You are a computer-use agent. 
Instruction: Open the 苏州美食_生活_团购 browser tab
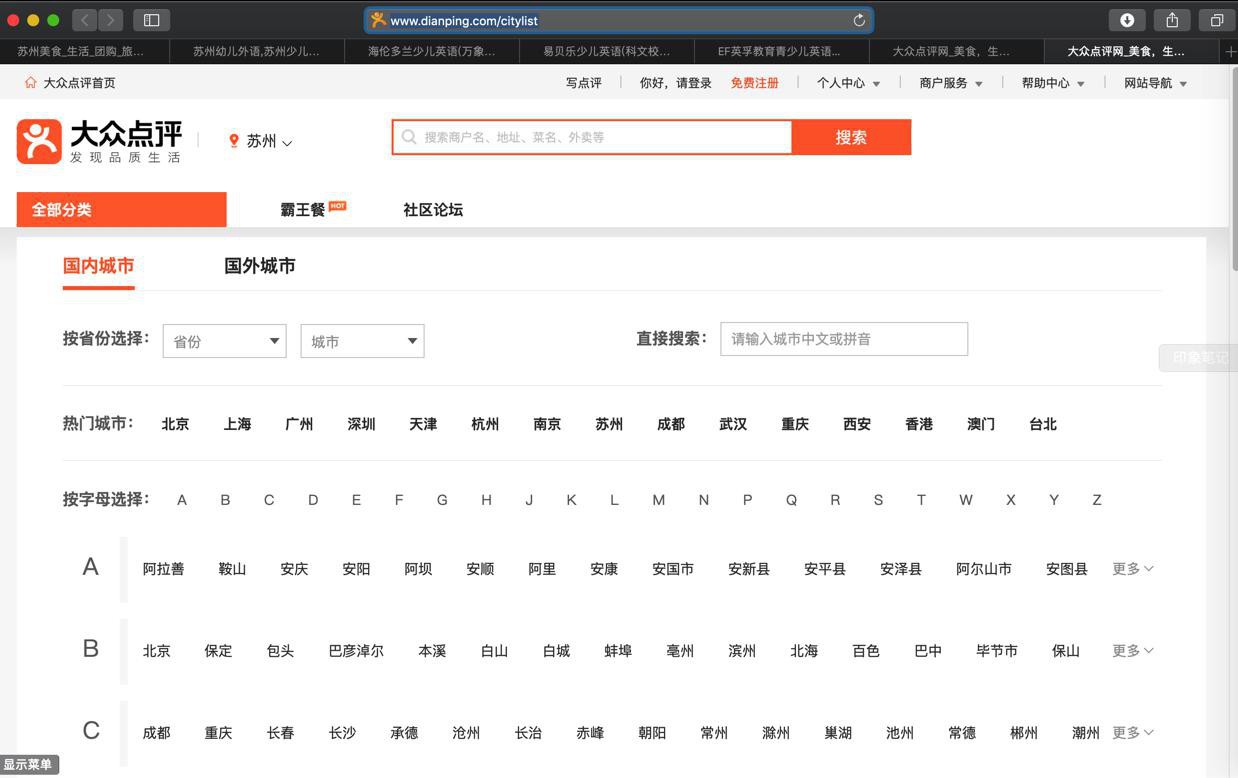click(x=86, y=51)
